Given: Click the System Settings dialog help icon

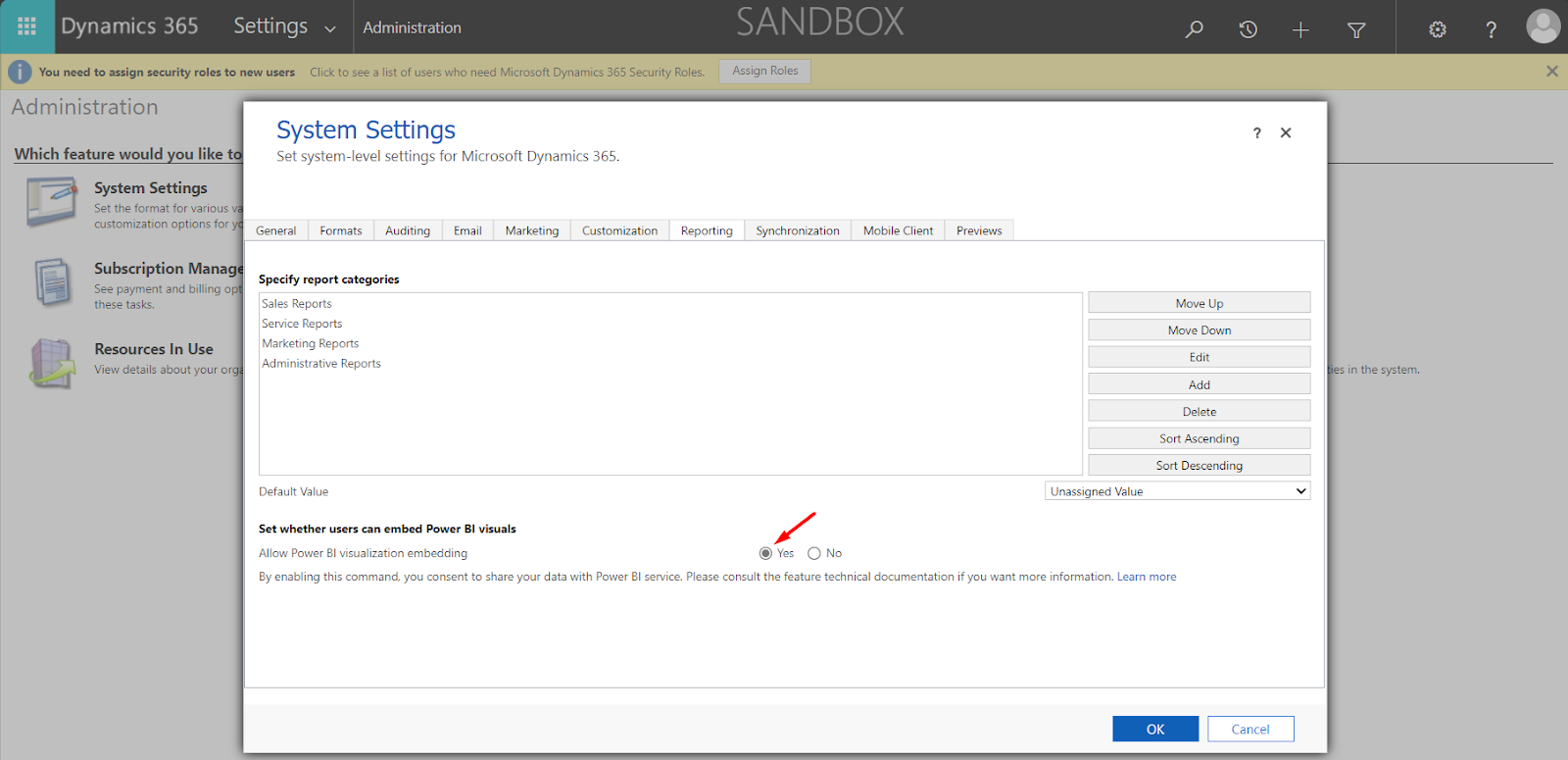Looking at the screenshot, I should (x=1256, y=133).
